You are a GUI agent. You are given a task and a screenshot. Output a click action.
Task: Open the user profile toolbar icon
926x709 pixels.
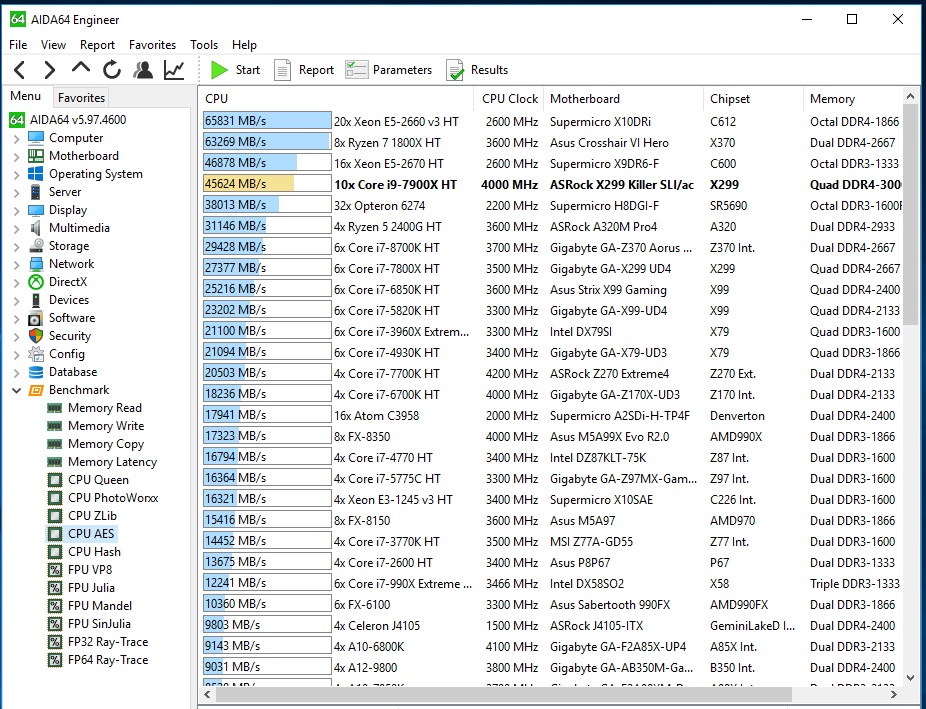(x=143, y=70)
